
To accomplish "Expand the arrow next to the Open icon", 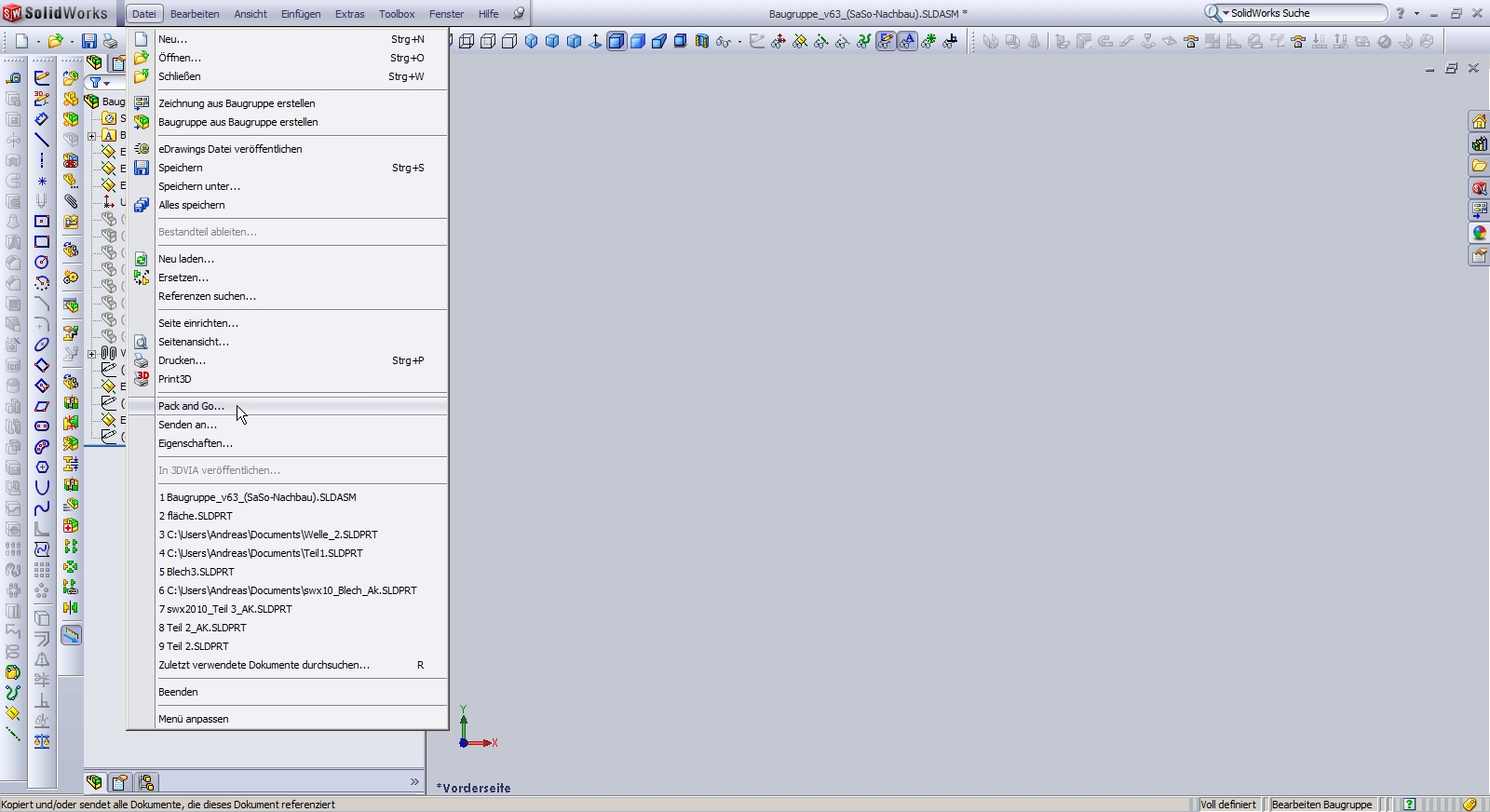I will tap(72, 42).
